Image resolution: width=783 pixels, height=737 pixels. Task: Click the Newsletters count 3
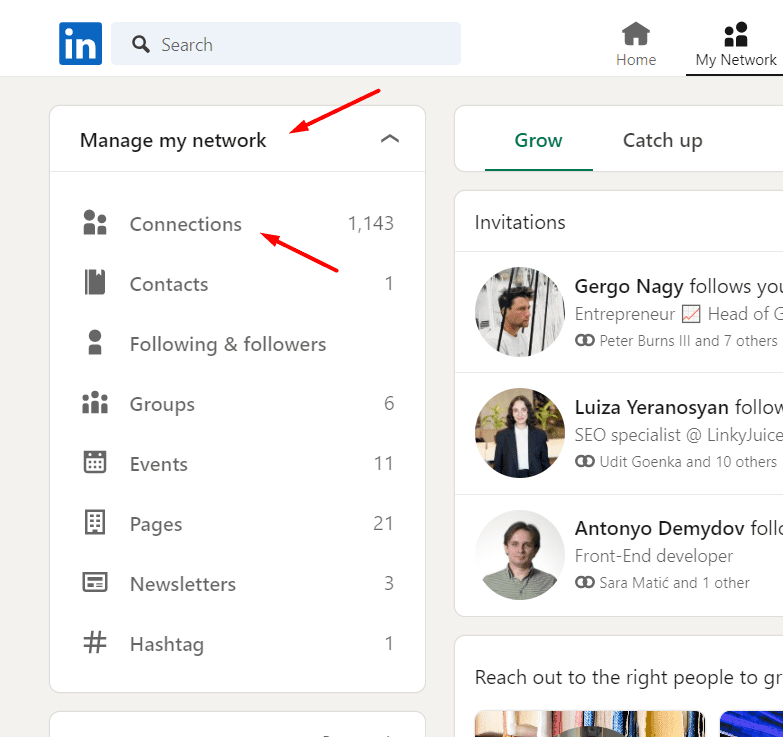[389, 583]
